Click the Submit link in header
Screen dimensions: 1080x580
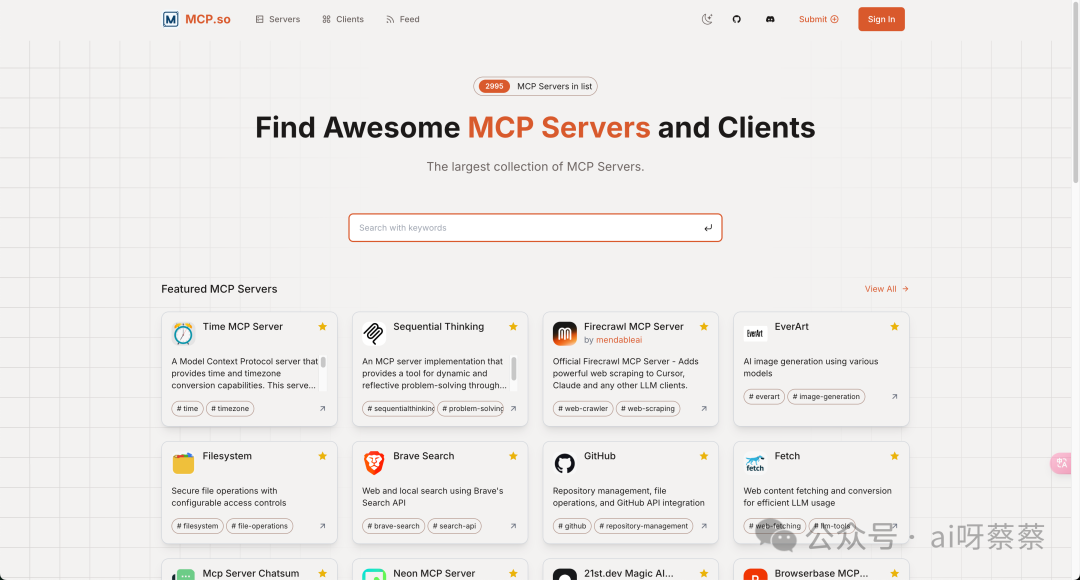click(x=818, y=19)
